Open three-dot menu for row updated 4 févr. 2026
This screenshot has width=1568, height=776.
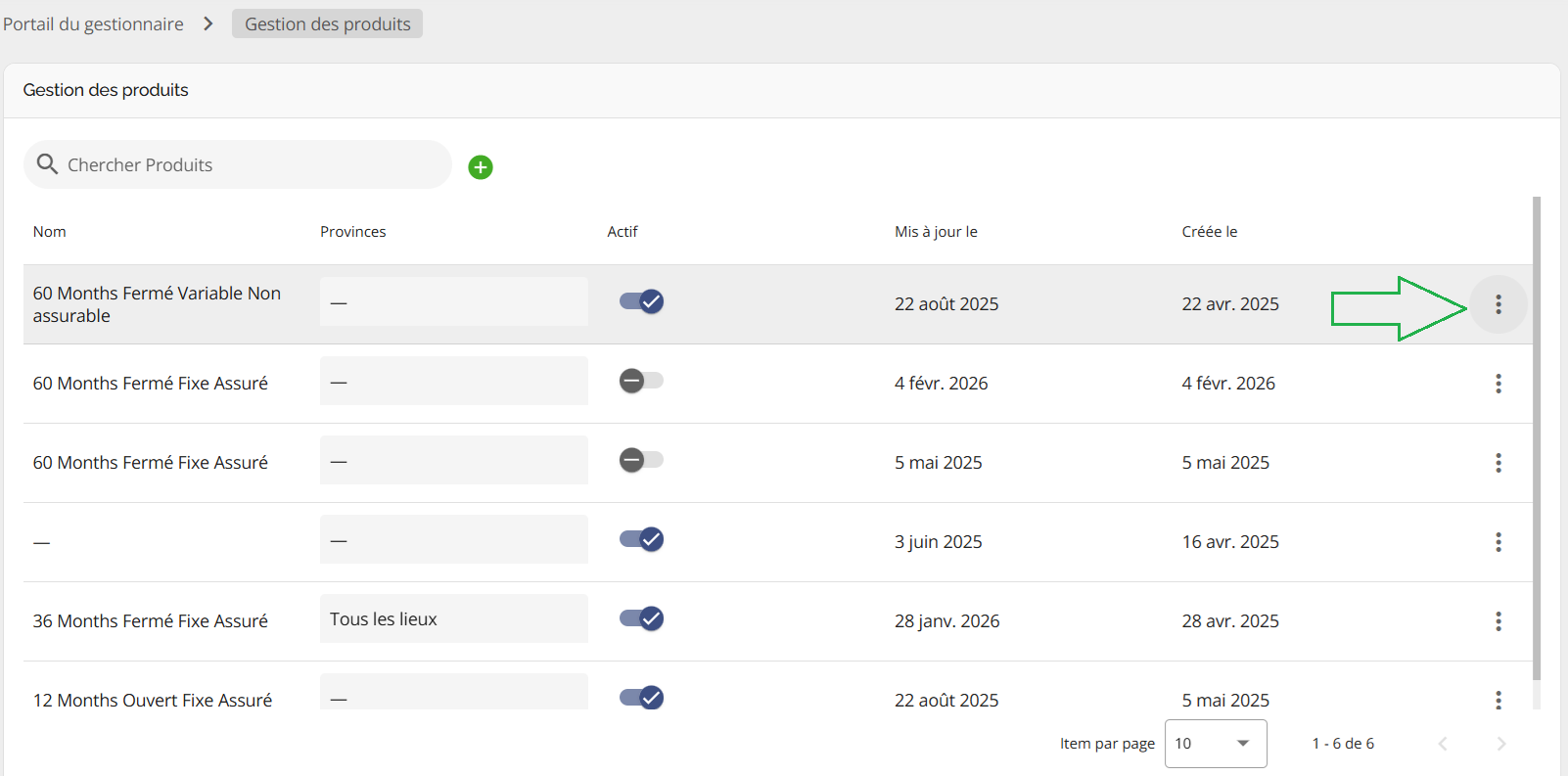tap(1498, 384)
